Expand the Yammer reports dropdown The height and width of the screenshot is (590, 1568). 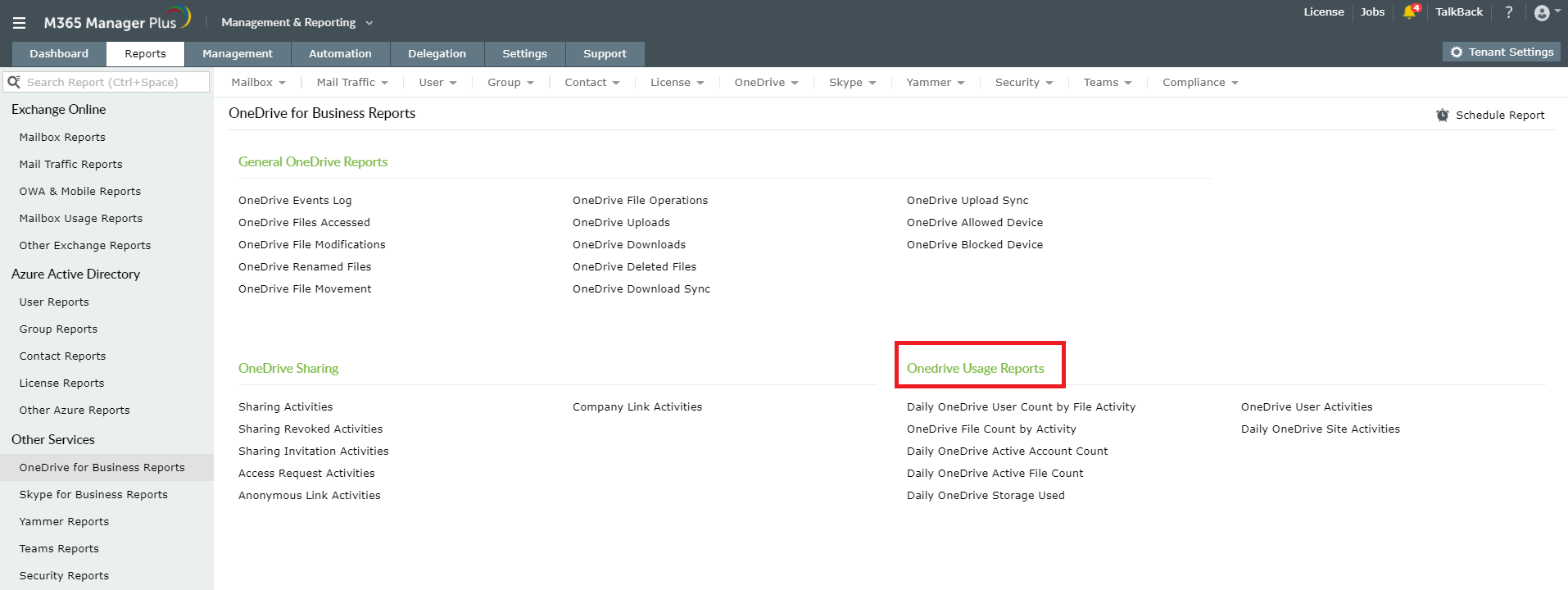[x=936, y=83]
